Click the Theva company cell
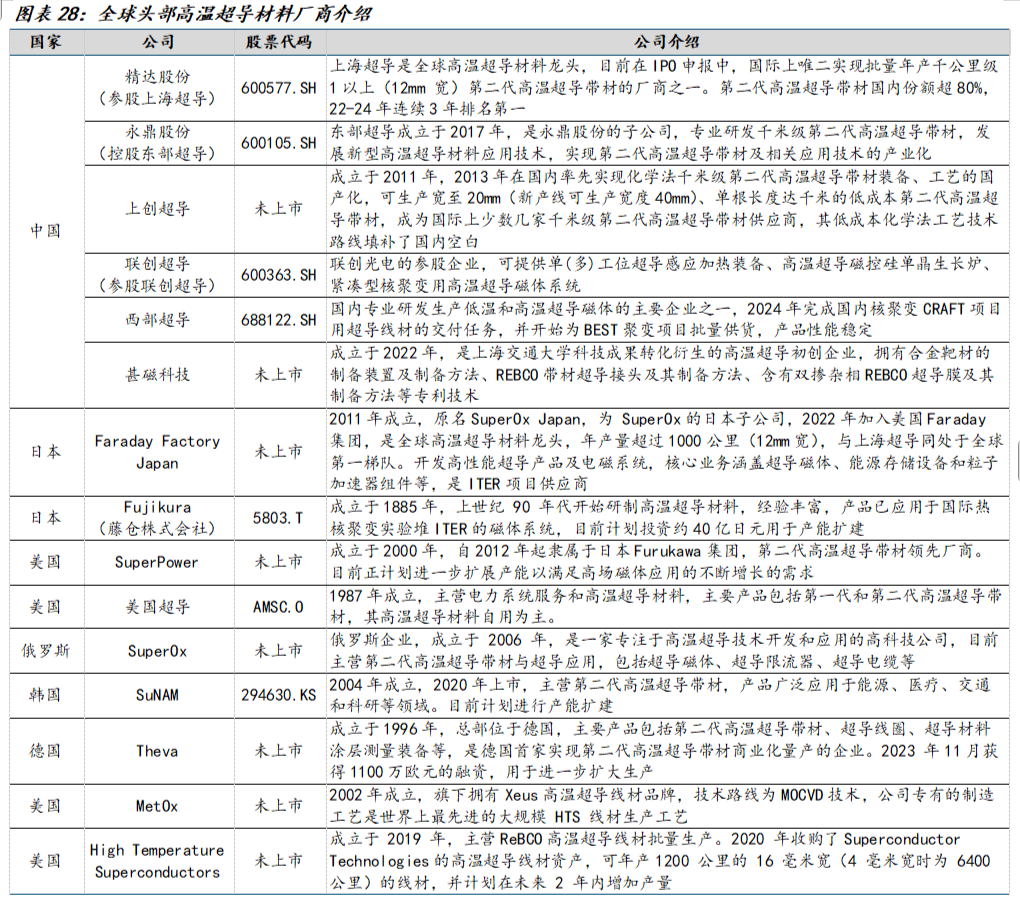 click(157, 751)
